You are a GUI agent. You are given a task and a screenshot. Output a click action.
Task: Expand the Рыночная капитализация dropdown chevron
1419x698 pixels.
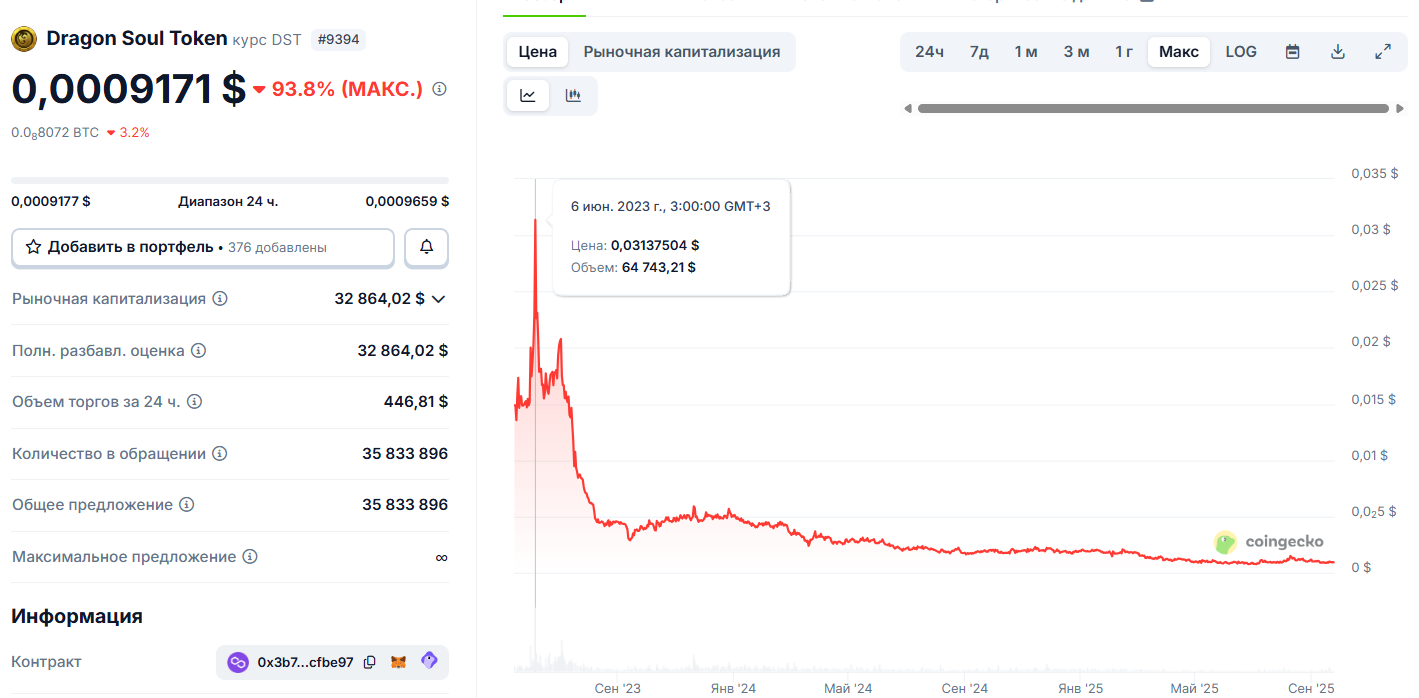(438, 299)
